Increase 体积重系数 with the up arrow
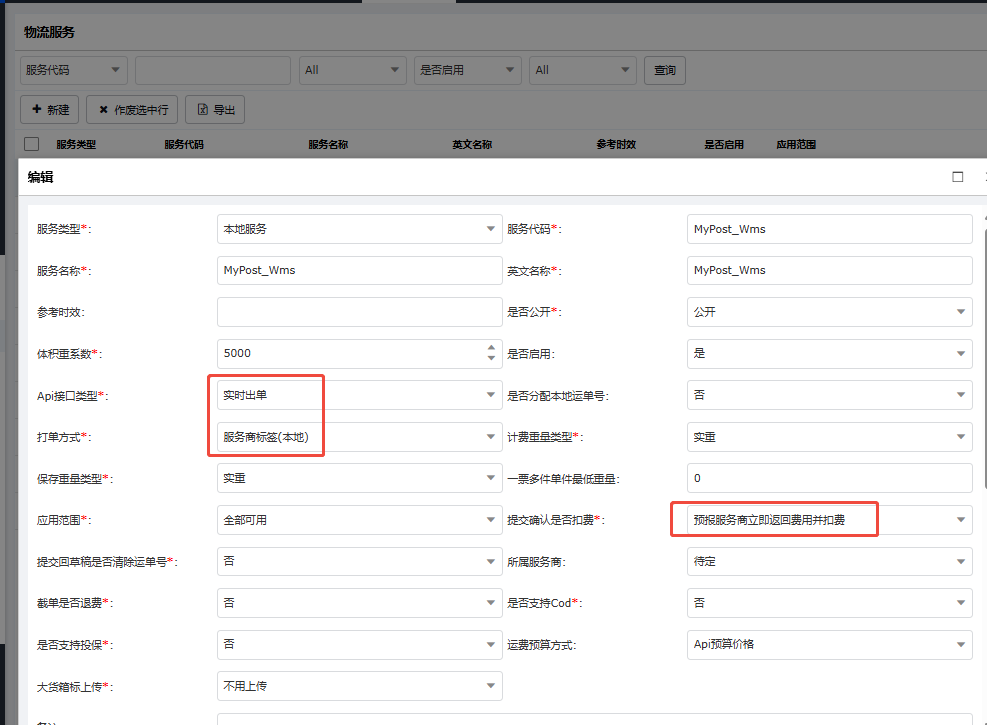The image size is (987, 725). coord(491,347)
